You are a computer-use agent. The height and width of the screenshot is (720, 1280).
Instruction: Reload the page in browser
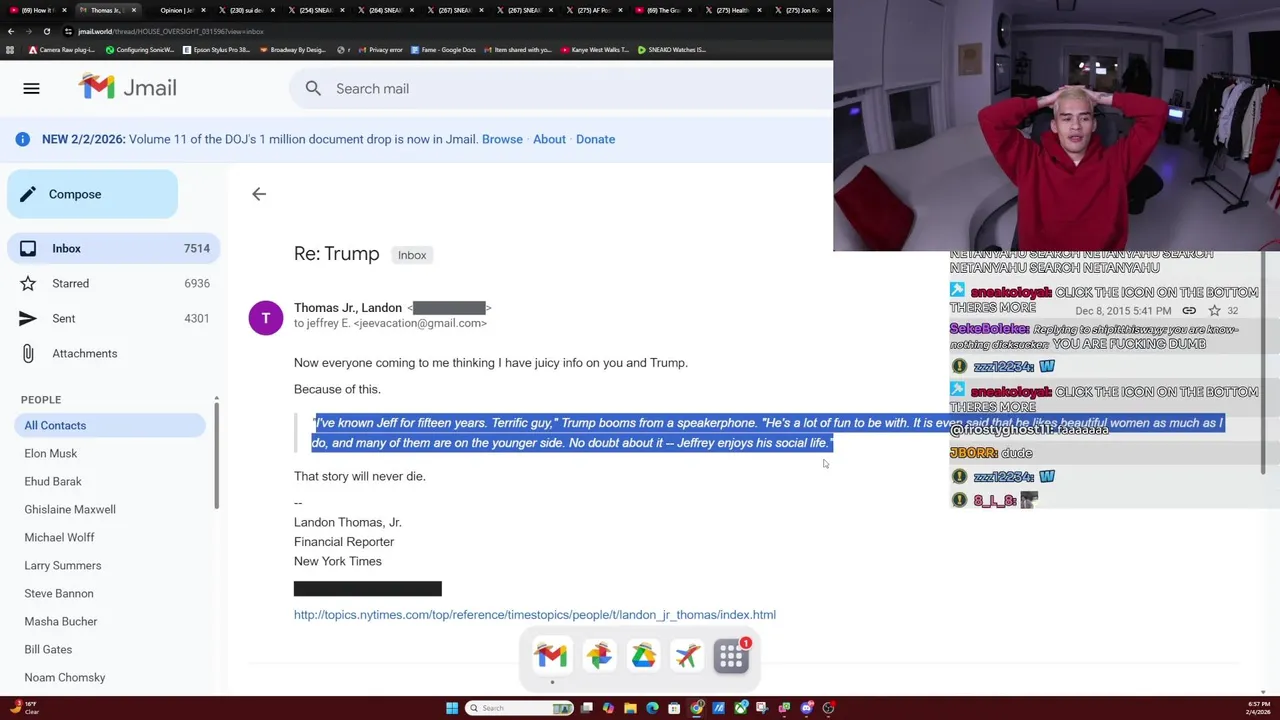point(46,31)
